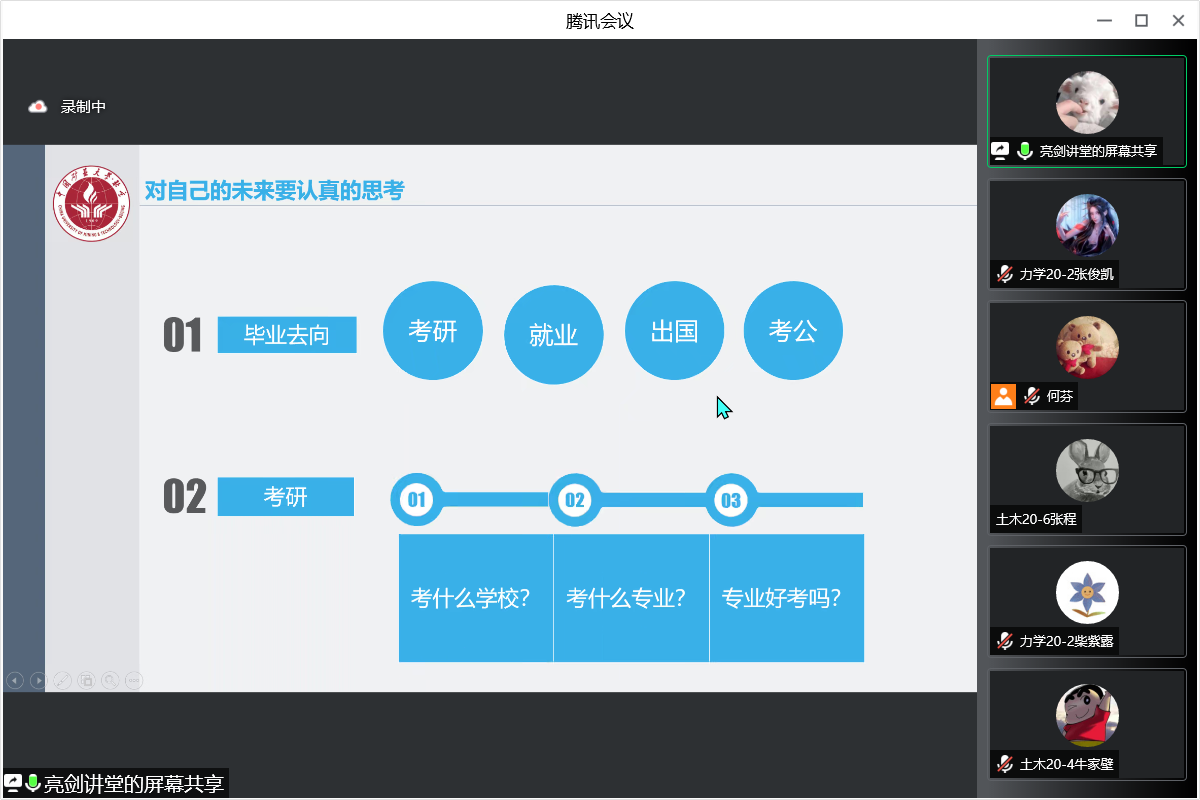Open the more options ellipsis on slide

tap(133, 680)
